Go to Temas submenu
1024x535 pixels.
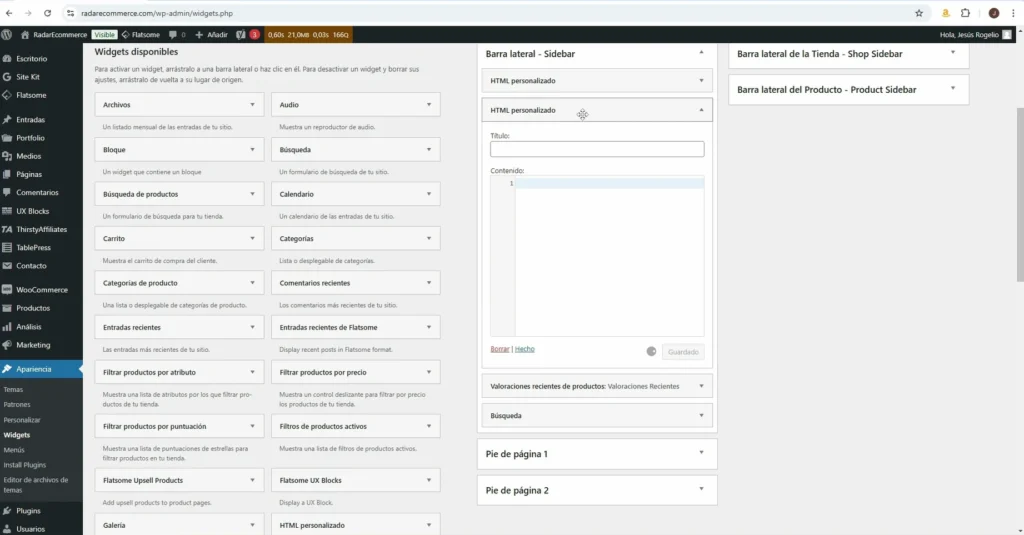click(x=13, y=389)
